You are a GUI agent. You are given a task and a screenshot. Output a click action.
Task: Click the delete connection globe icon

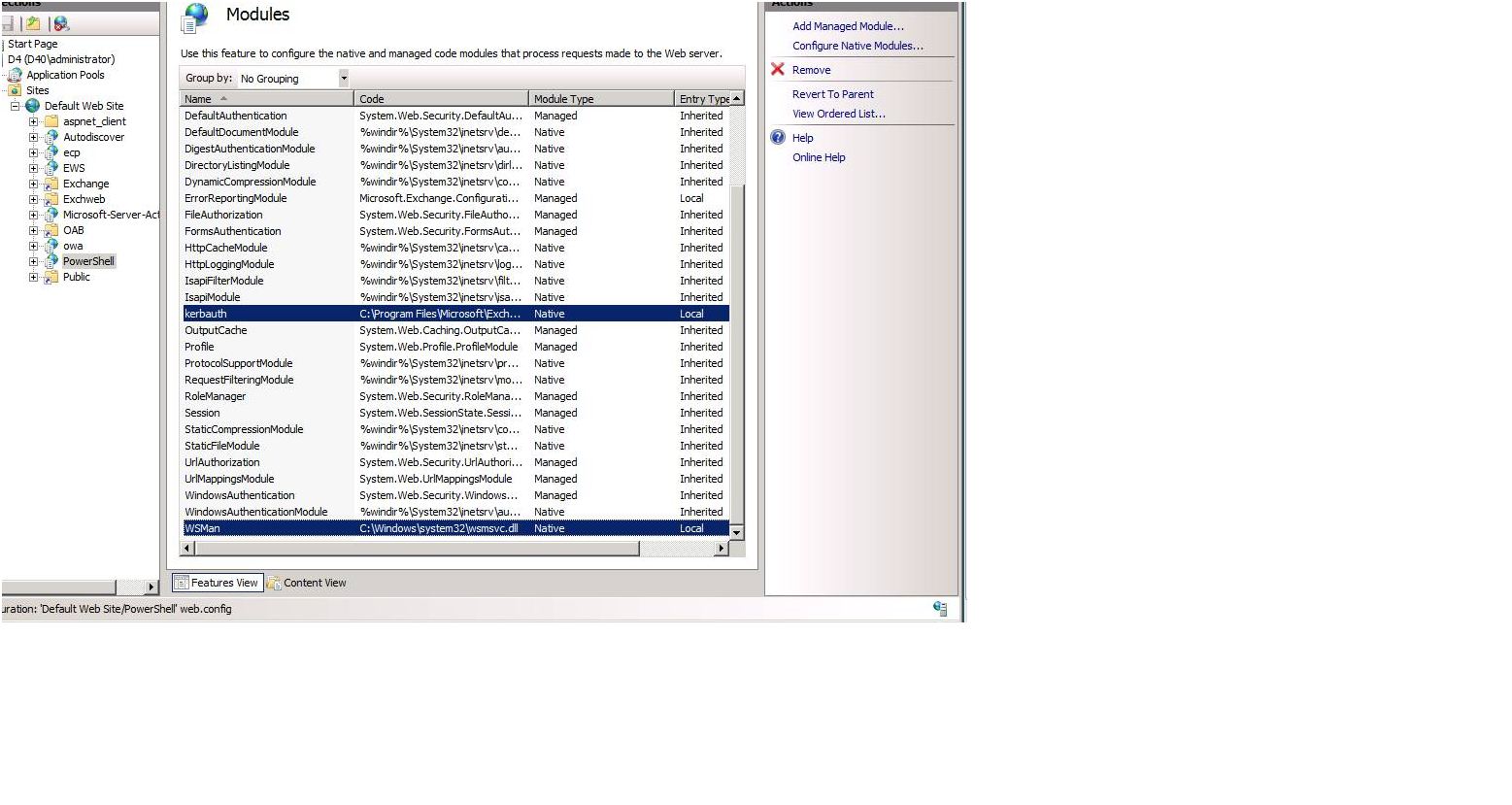coord(61,23)
